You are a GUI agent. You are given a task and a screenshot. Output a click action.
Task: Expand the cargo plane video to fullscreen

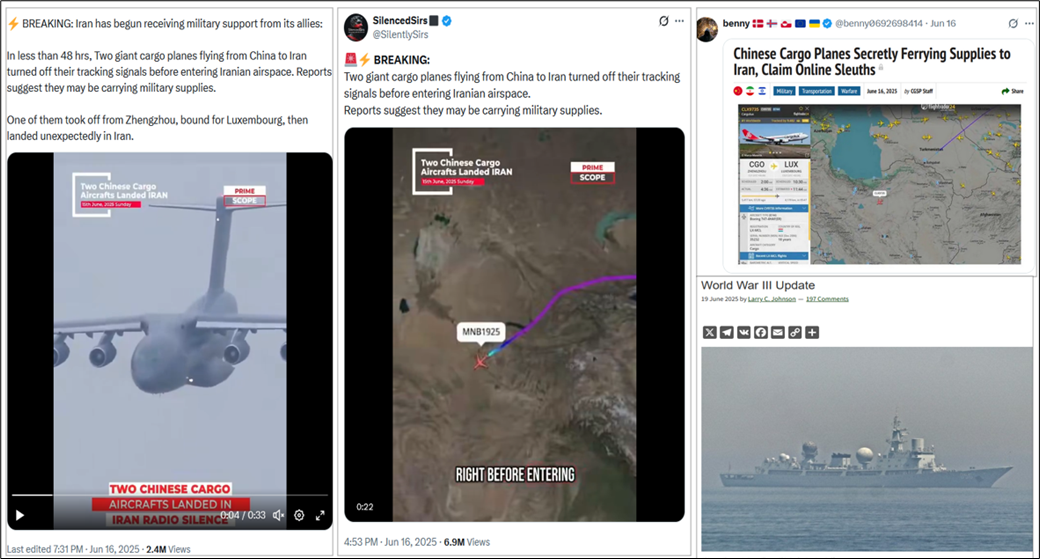coord(320,515)
